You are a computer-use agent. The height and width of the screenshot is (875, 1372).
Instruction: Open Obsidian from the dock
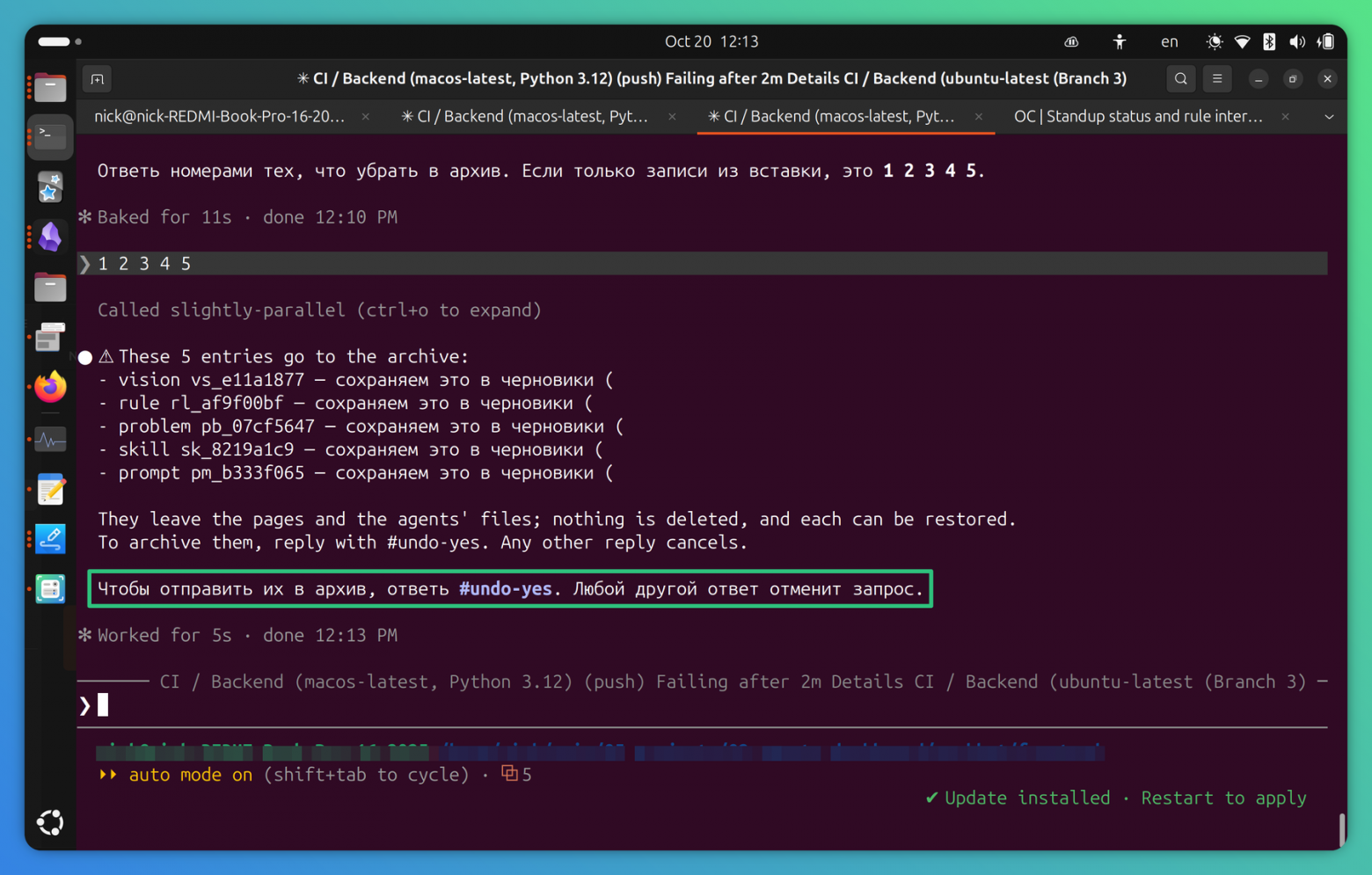[50, 237]
